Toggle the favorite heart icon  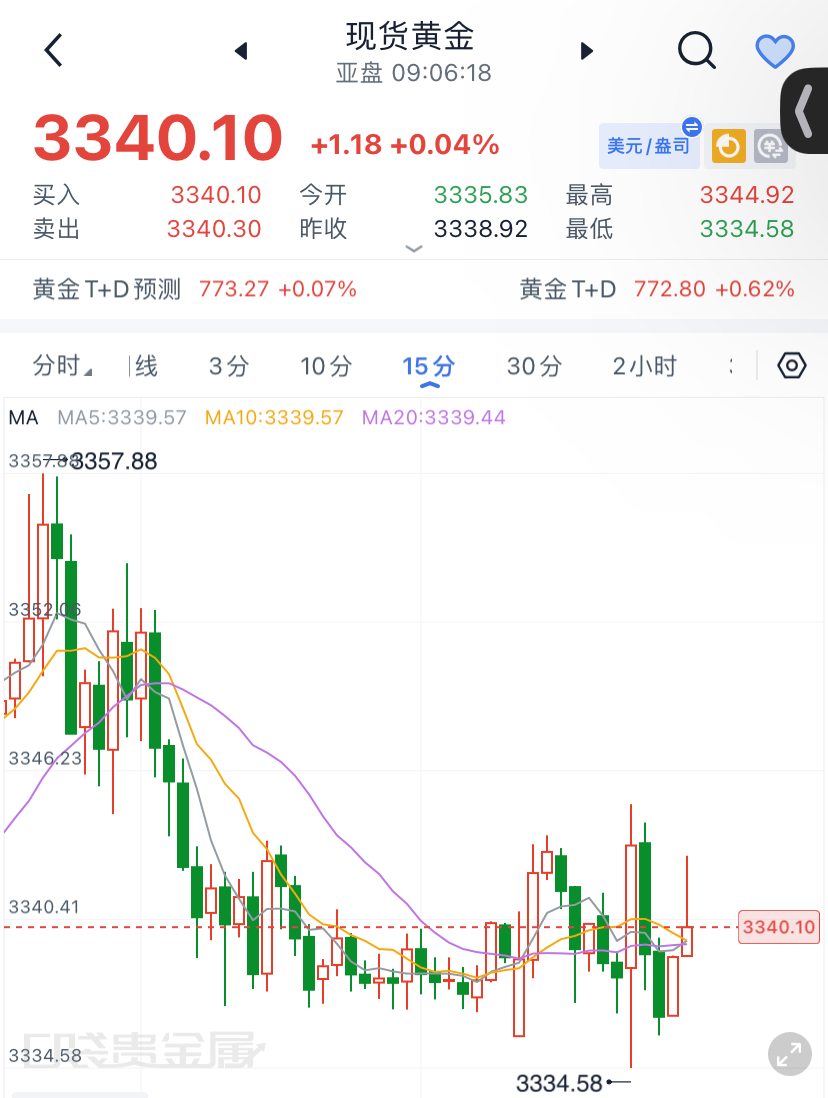775,51
